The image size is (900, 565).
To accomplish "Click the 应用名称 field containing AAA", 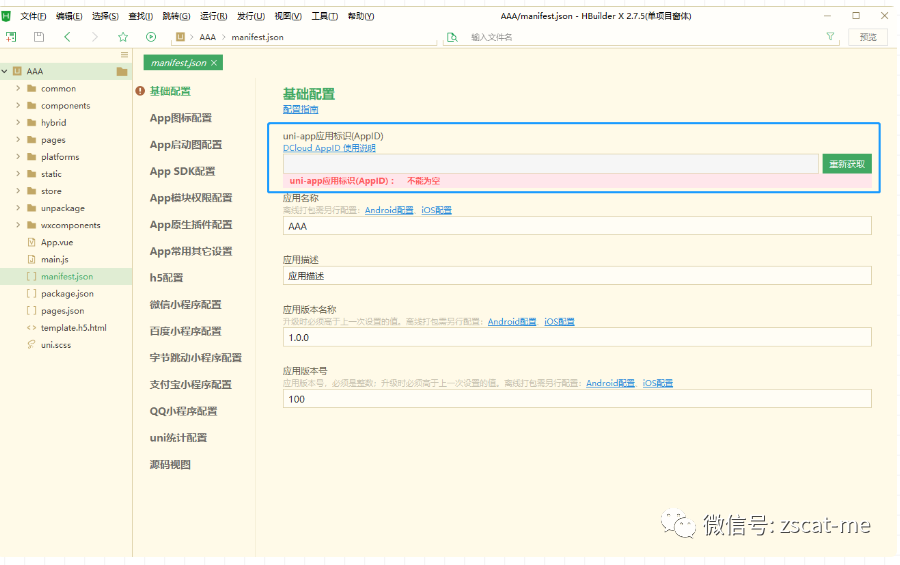I will pos(577,226).
